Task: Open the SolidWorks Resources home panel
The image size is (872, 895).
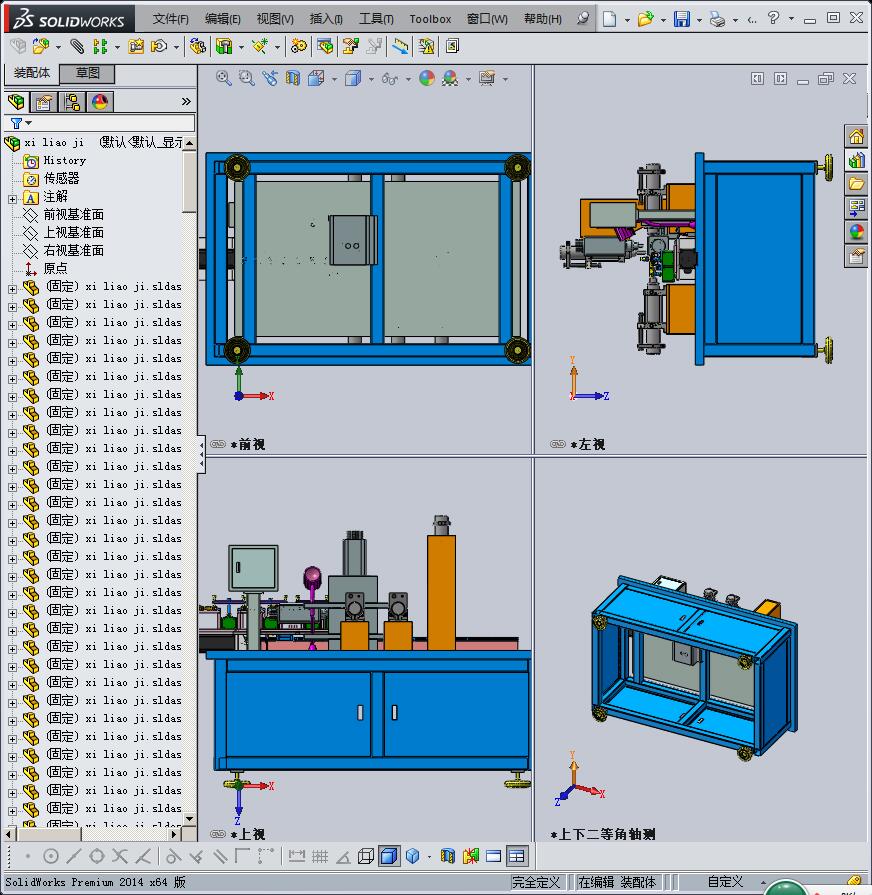Action: pos(856,137)
